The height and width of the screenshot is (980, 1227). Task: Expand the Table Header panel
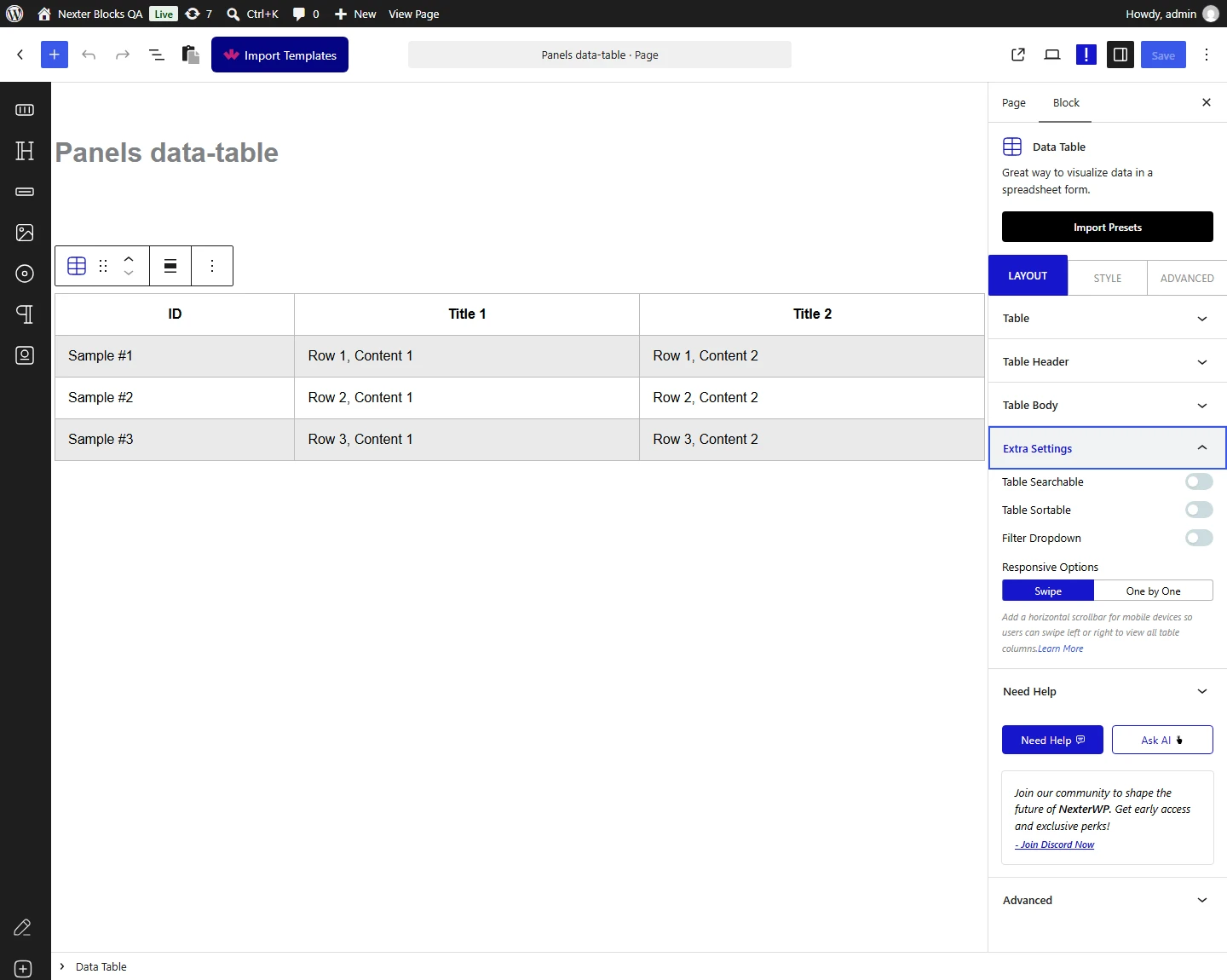1108,361
